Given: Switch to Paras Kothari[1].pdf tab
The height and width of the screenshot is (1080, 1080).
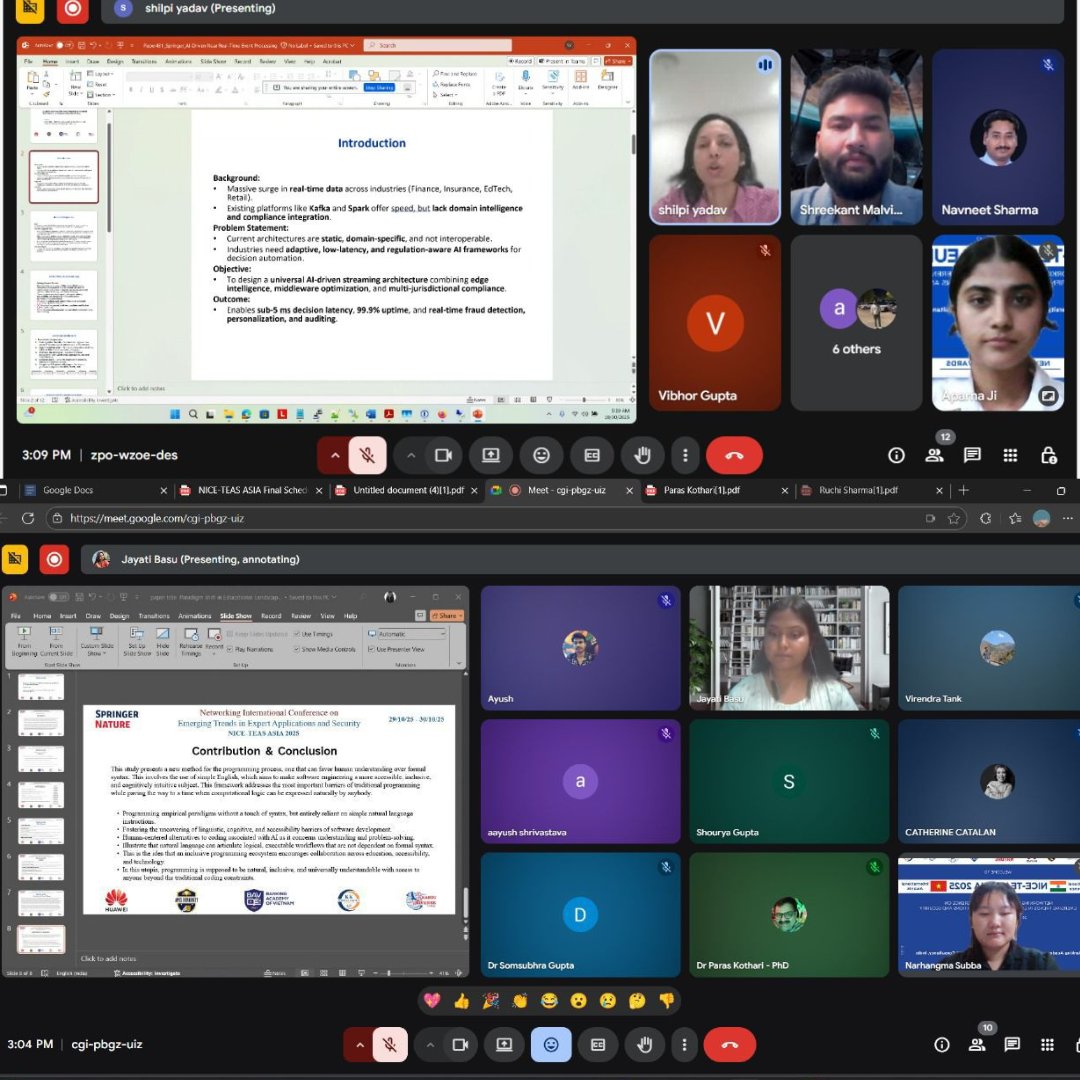Looking at the screenshot, I should 716,490.
